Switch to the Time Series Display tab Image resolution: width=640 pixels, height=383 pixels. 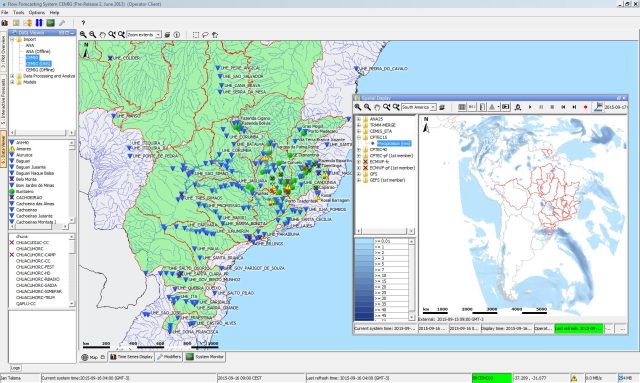[x=131, y=357]
